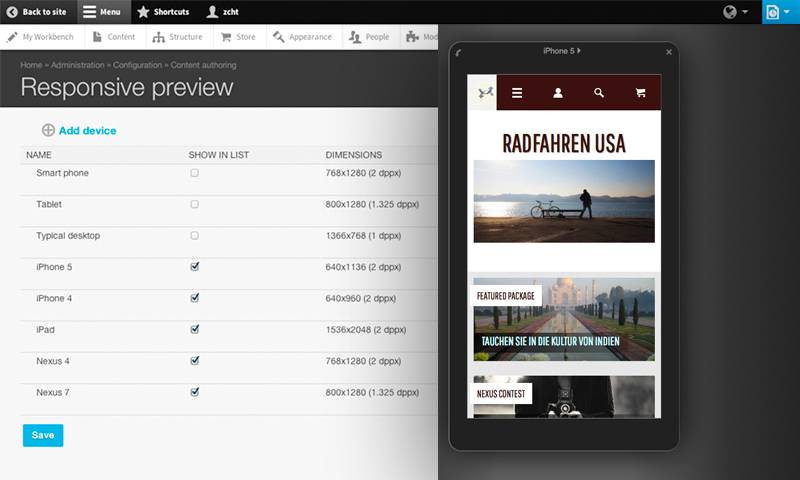800x480 pixels.
Task: Open the Structure admin tab
Action: 178,37
